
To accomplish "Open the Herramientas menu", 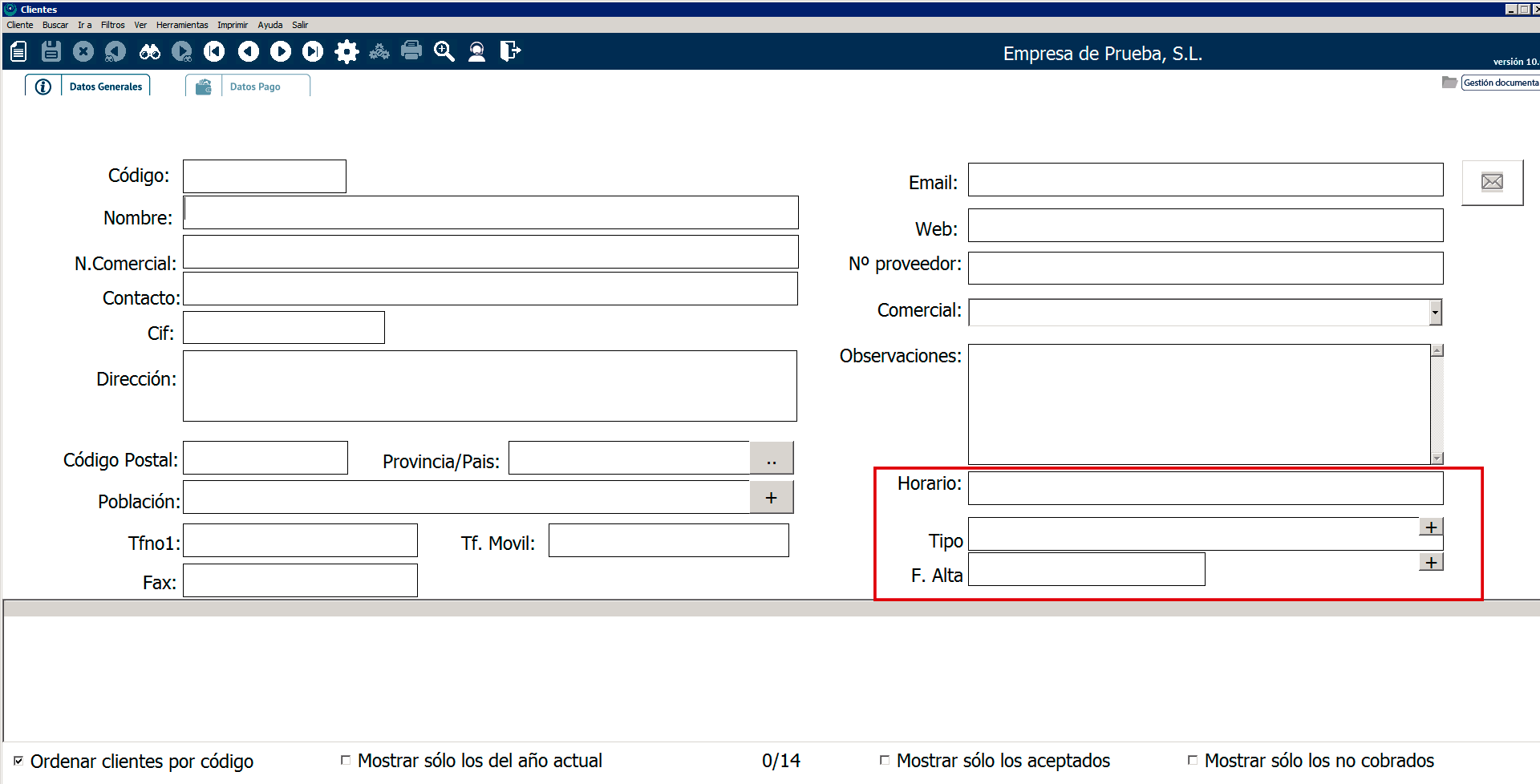I will click(x=181, y=25).
